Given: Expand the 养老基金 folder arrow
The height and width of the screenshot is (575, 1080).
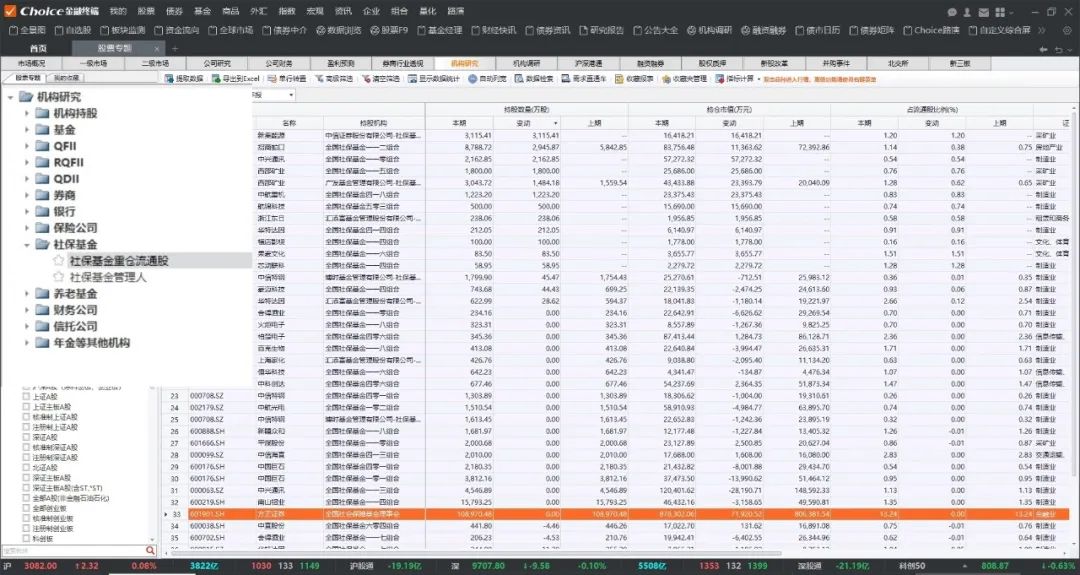Looking at the screenshot, I should coord(28,294).
